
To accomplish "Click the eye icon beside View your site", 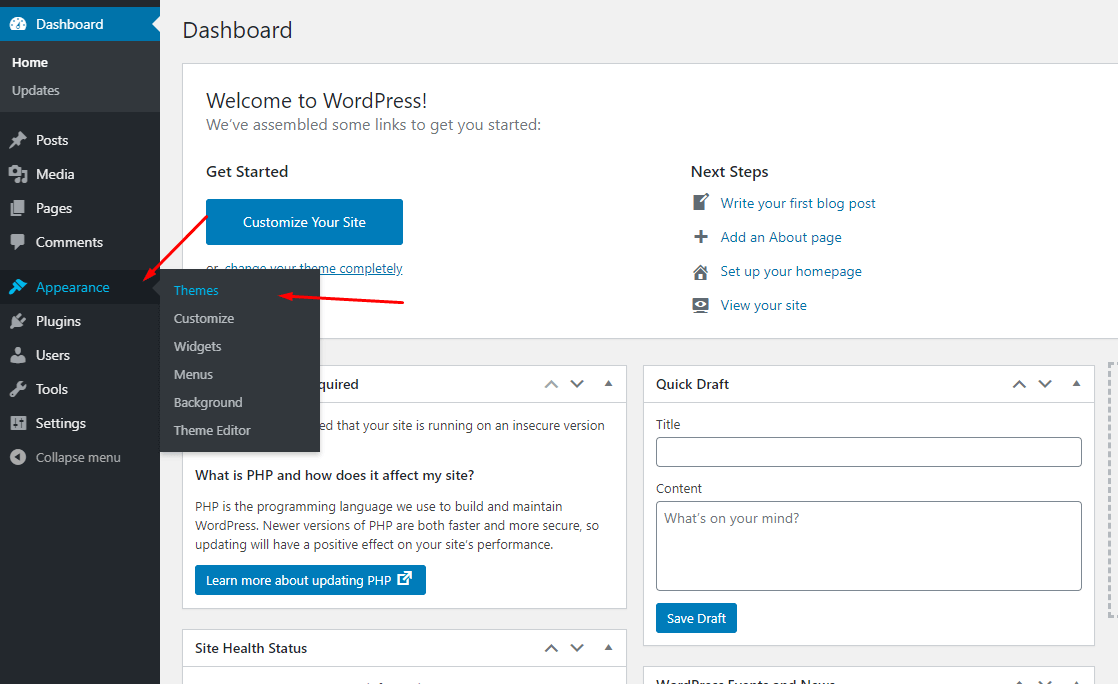I will 701,305.
